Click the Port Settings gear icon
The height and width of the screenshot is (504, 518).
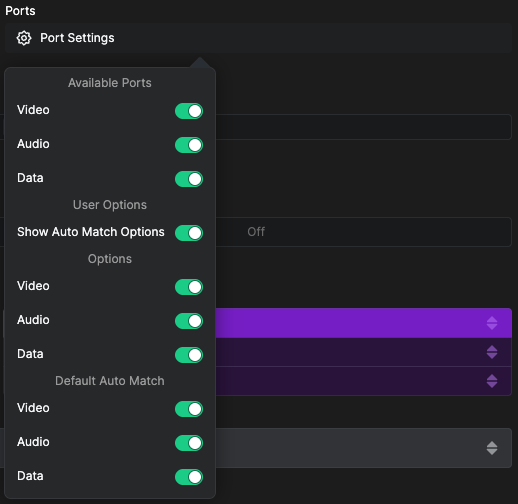[24, 38]
